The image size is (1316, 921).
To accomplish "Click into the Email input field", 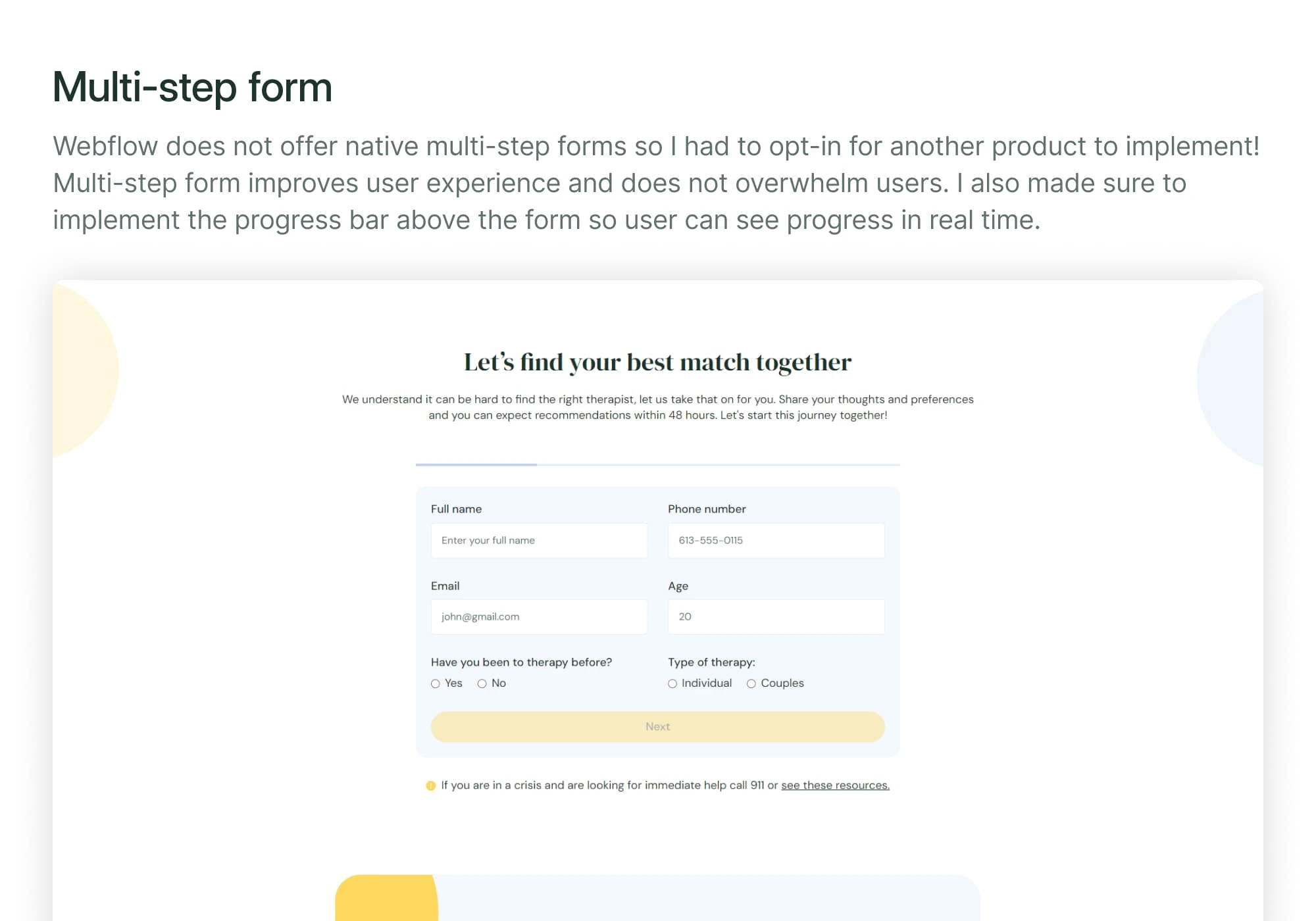I will pyautogui.click(x=539, y=616).
